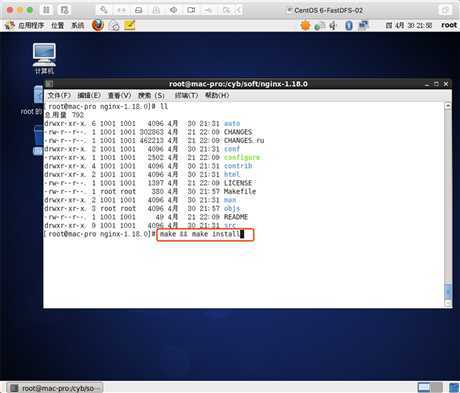Click the 'LICENSE' file entry
The width and height of the screenshot is (460, 393).
(238, 183)
